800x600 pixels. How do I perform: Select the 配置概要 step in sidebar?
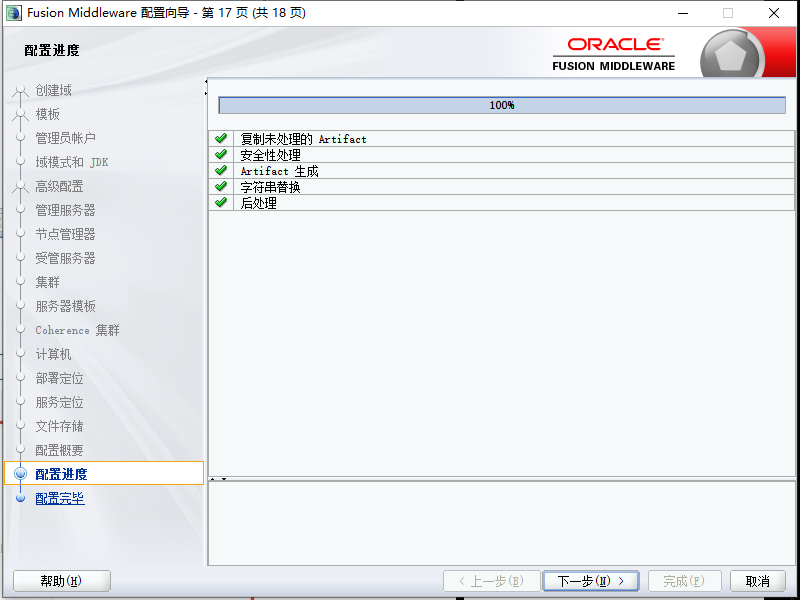point(59,450)
